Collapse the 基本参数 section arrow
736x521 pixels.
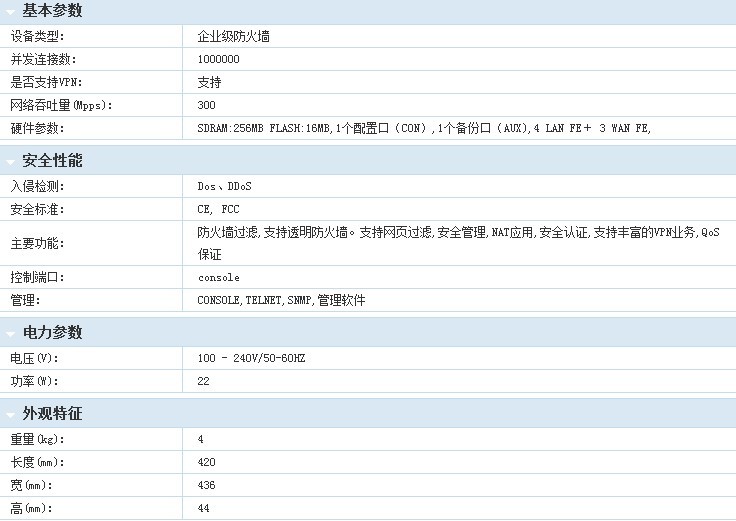(x=10, y=12)
